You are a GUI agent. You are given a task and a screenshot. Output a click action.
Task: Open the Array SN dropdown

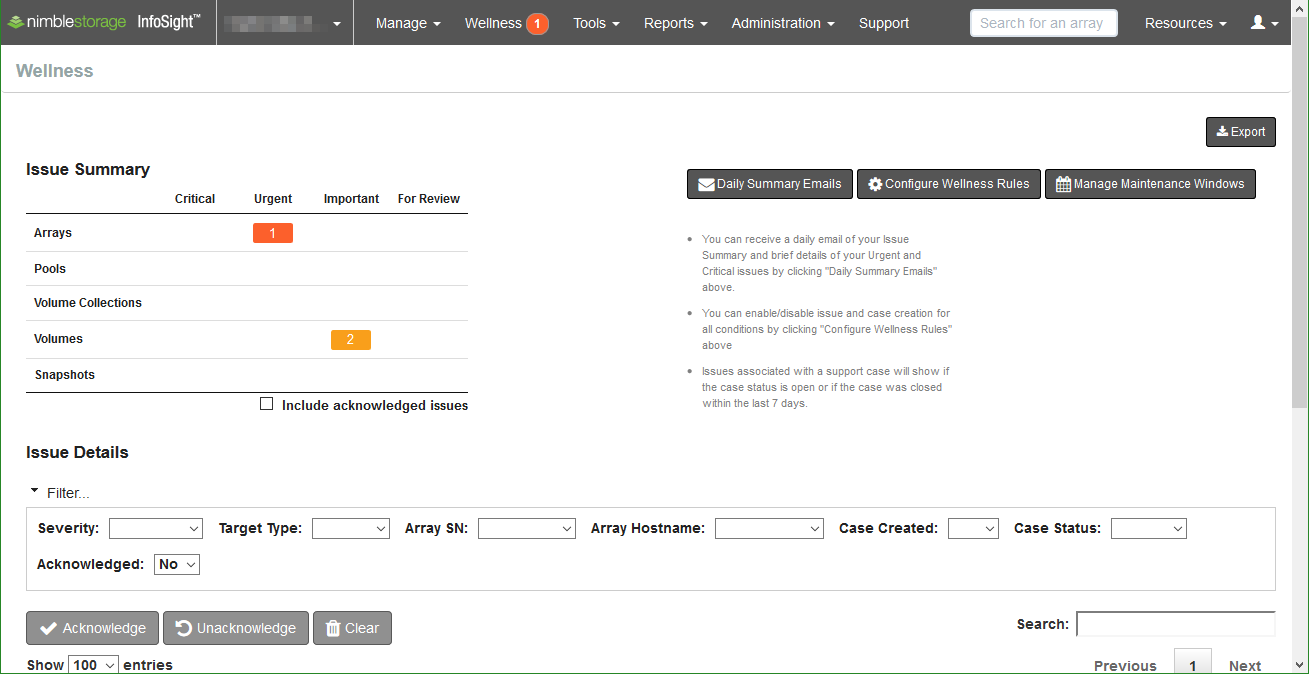click(527, 528)
